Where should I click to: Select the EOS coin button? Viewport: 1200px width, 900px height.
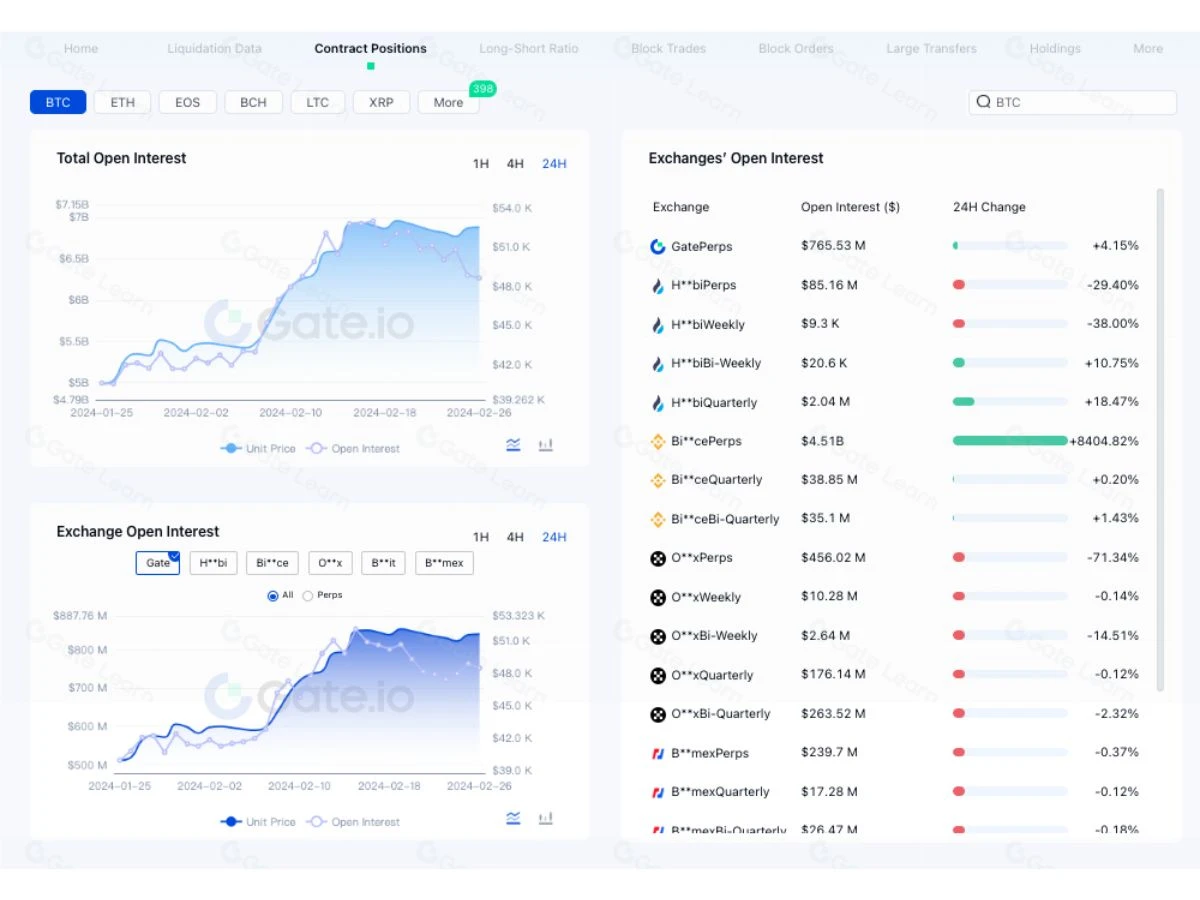click(187, 102)
